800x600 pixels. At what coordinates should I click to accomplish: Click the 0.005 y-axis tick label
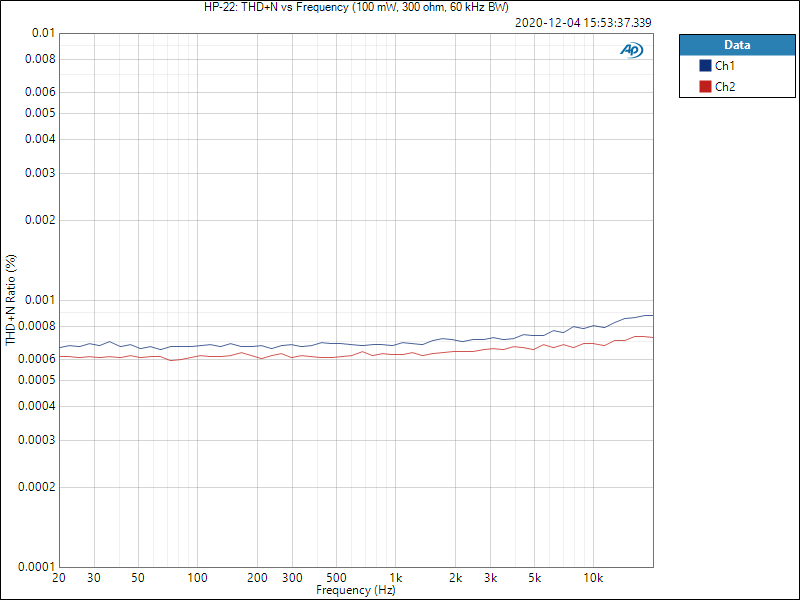(x=40, y=113)
